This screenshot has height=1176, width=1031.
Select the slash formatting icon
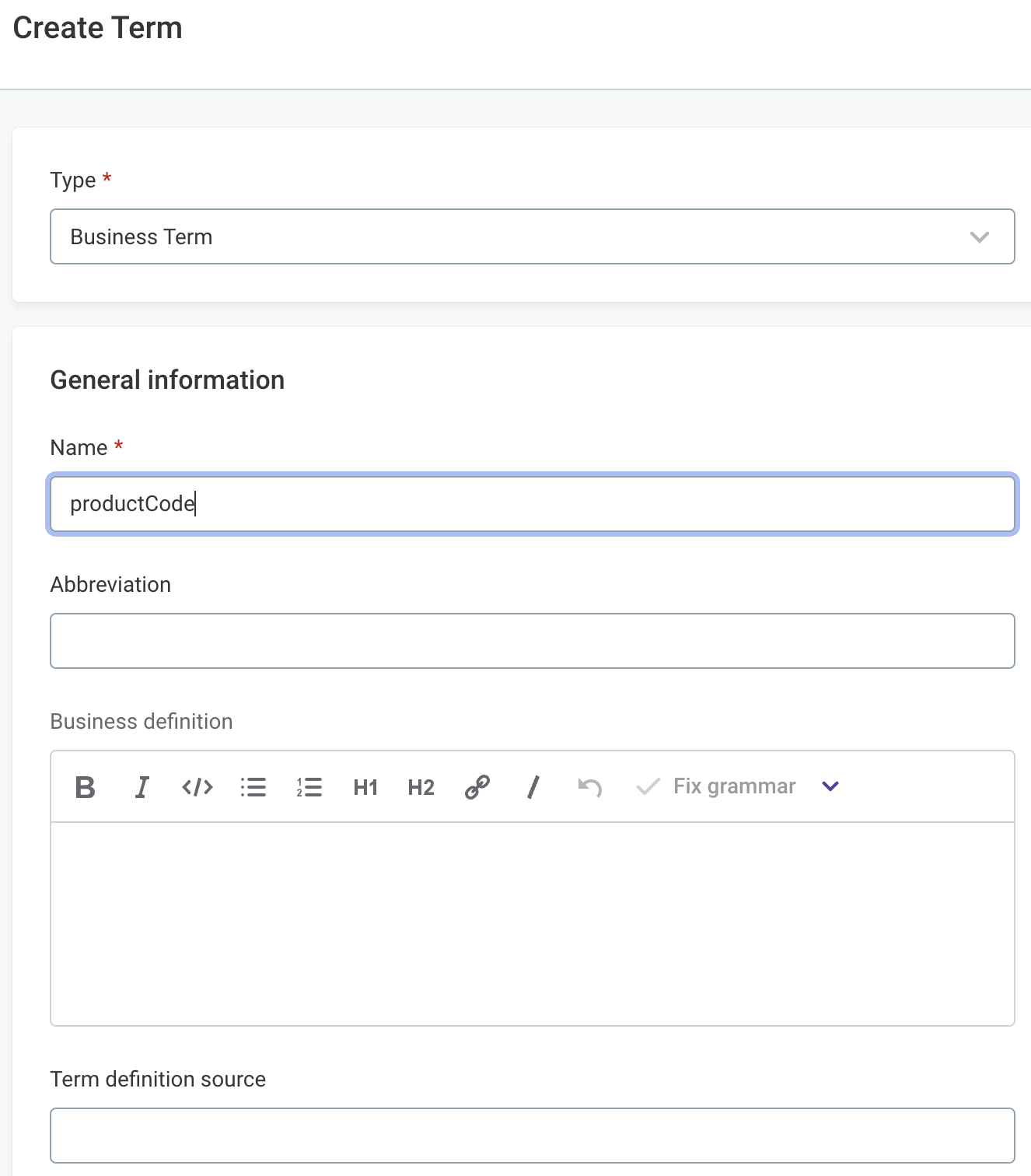(533, 787)
